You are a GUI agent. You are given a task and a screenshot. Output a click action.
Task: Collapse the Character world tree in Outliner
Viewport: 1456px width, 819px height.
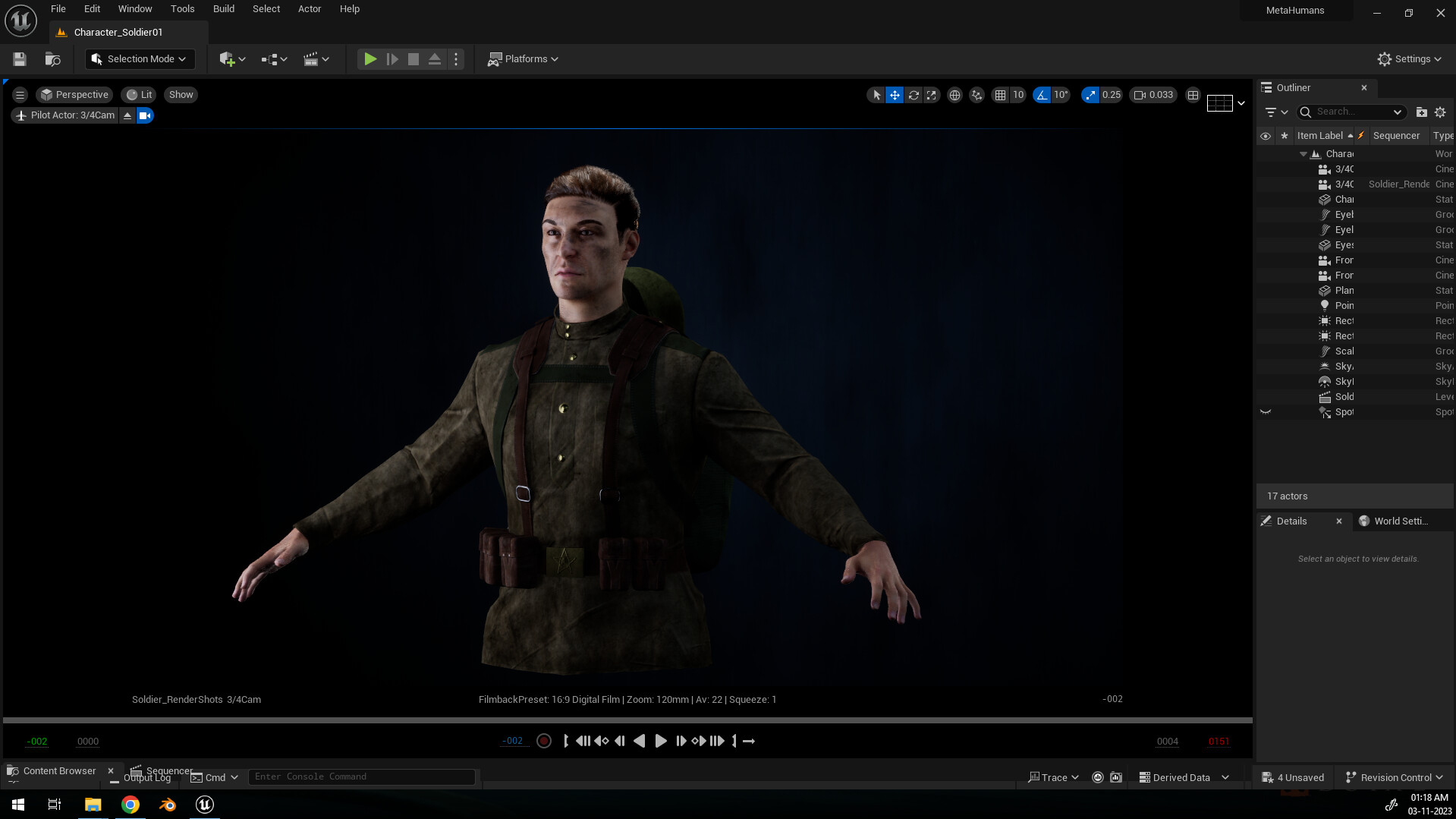click(1303, 153)
